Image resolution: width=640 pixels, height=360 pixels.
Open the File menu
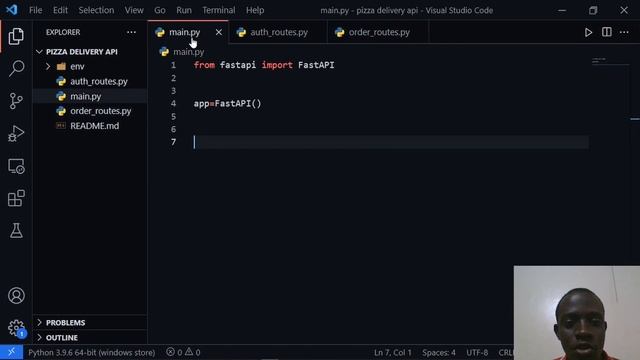point(36,10)
